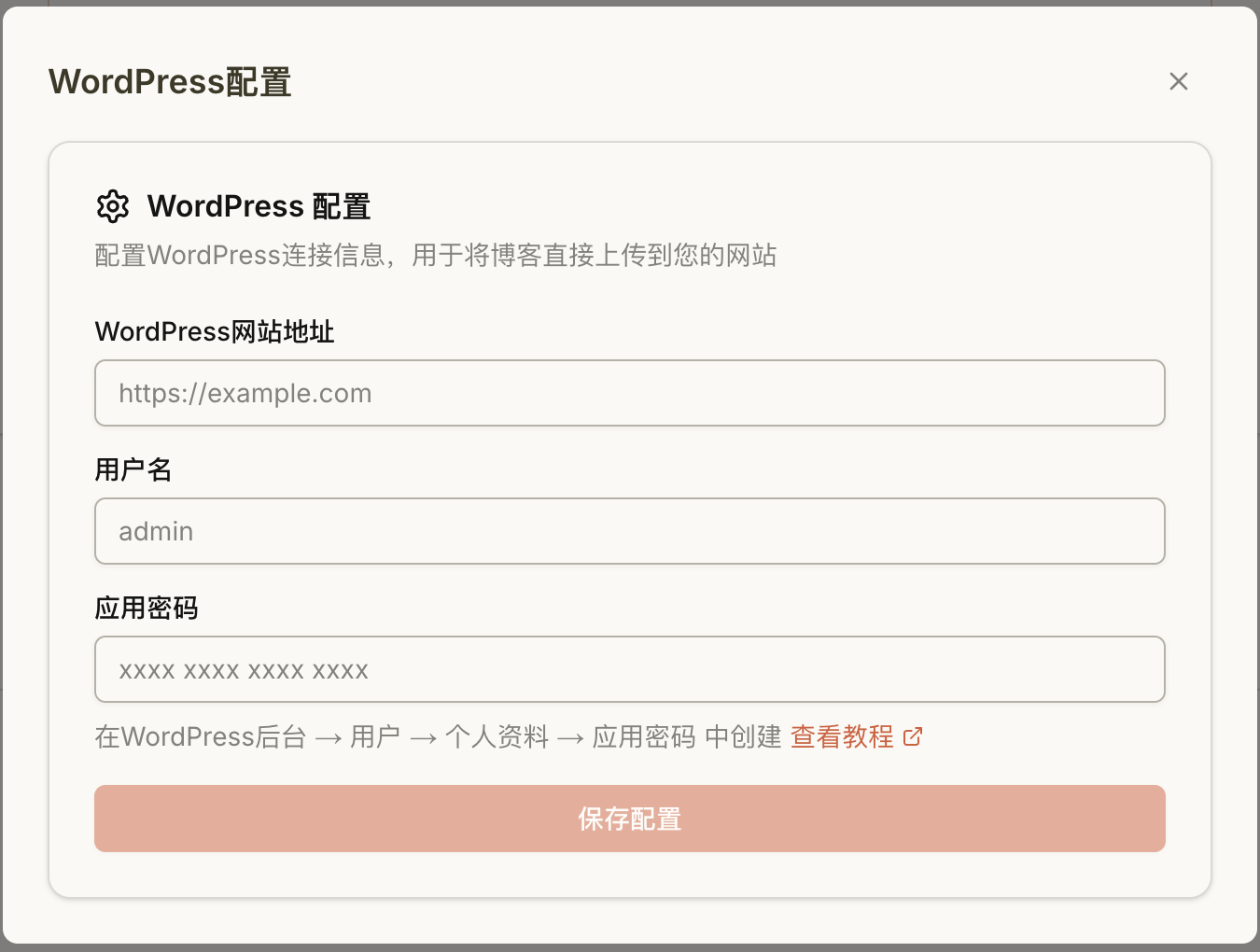Viewport: 1260px width, 952px height.
Task: Click the external link icon after 查看教程
Action: [x=913, y=737]
